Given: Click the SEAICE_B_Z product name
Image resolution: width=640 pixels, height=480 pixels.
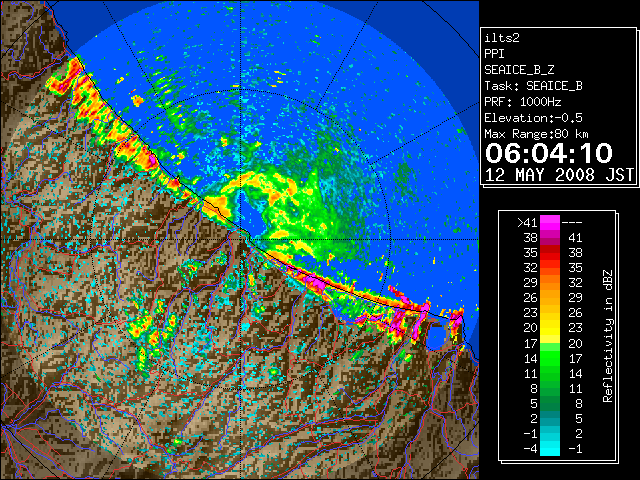Looking at the screenshot, I should point(519,70).
